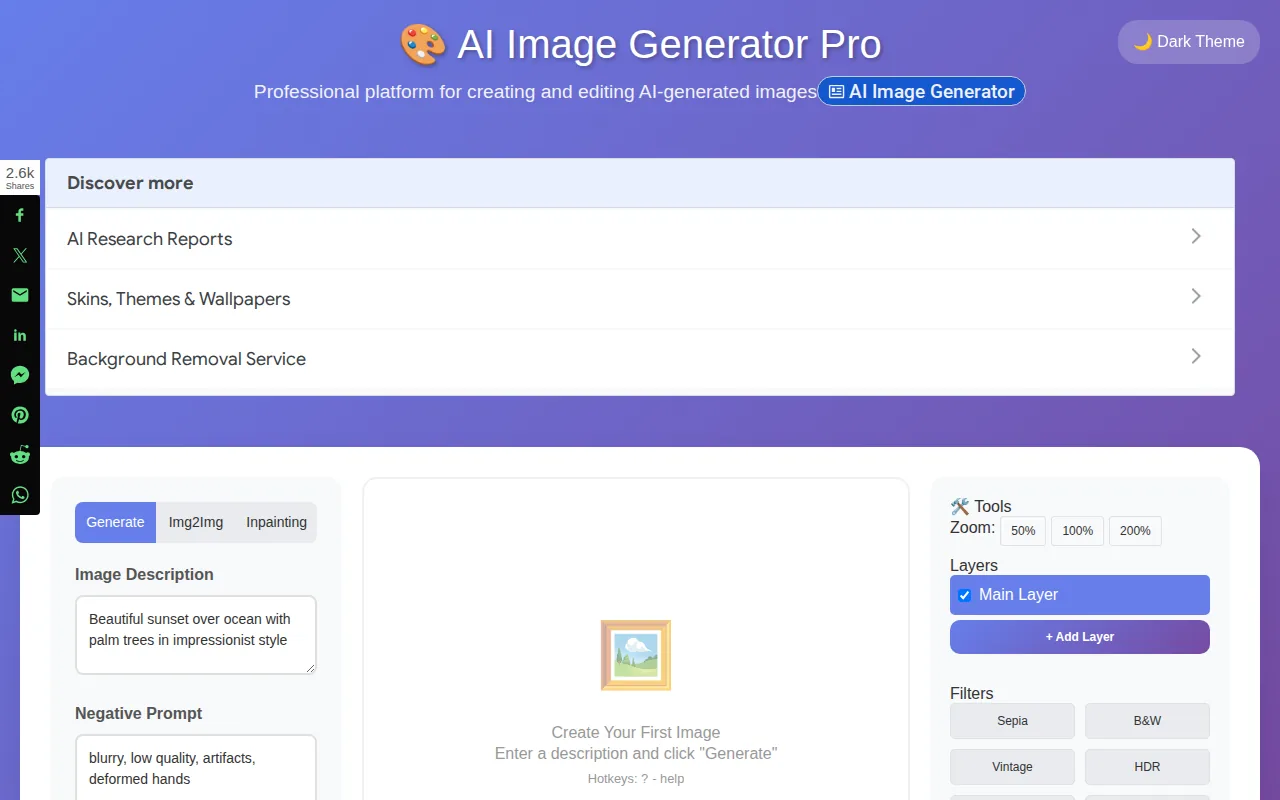This screenshot has width=1280, height=800.
Task: Click the Image Description text box
Action: pos(196,635)
